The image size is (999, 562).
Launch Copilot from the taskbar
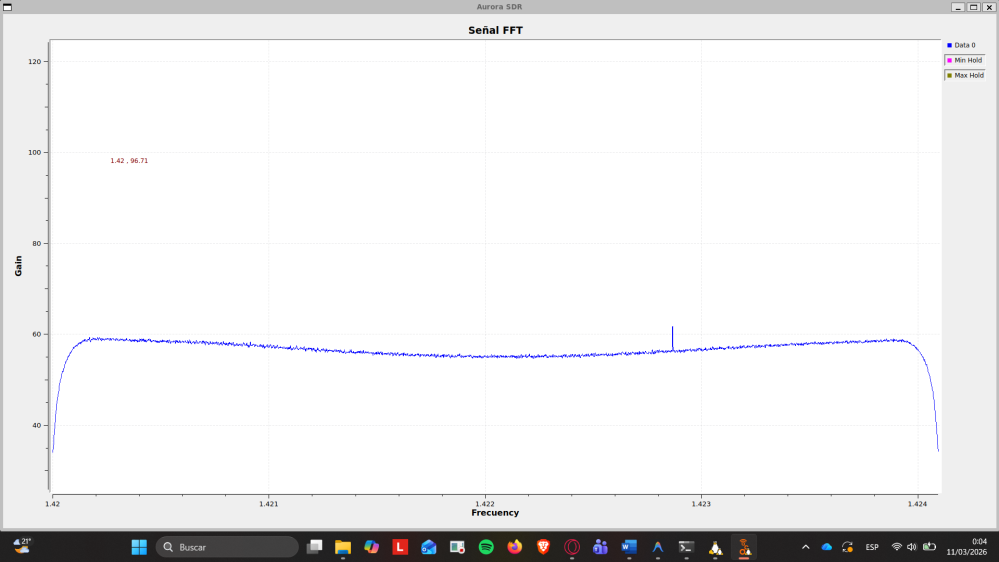pyautogui.click(x=371, y=547)
